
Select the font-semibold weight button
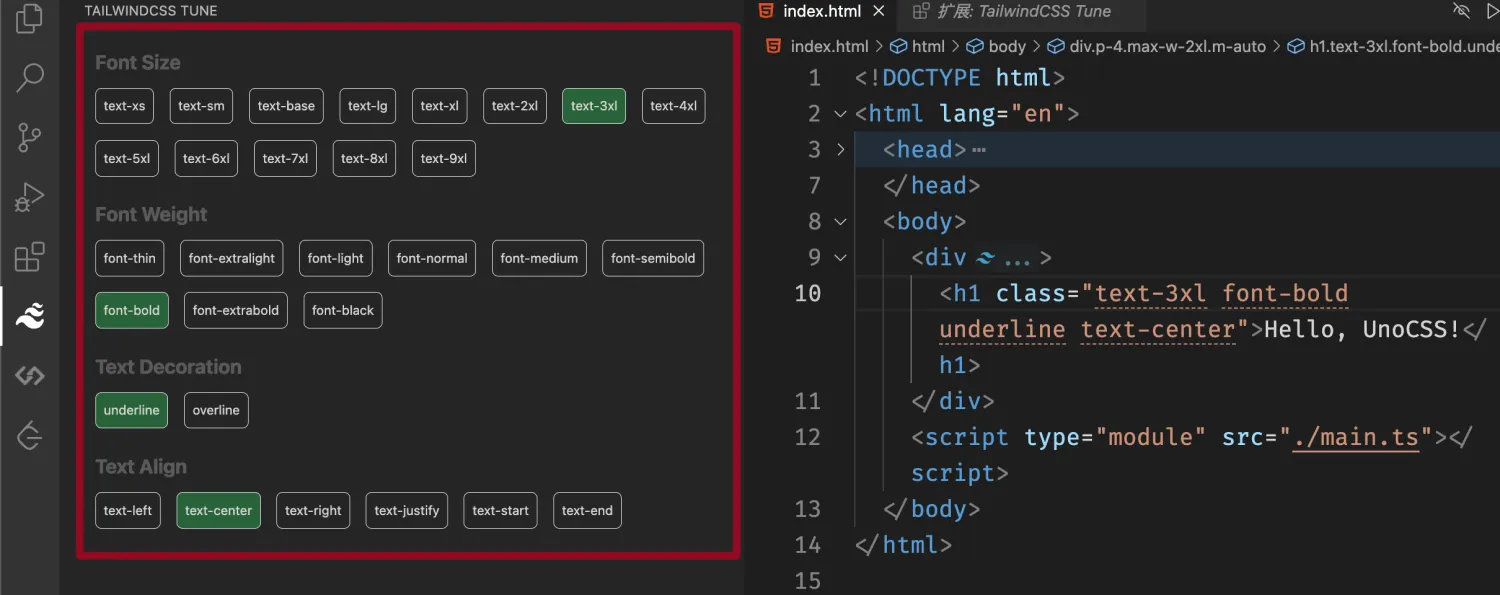(x=652, y=258)
